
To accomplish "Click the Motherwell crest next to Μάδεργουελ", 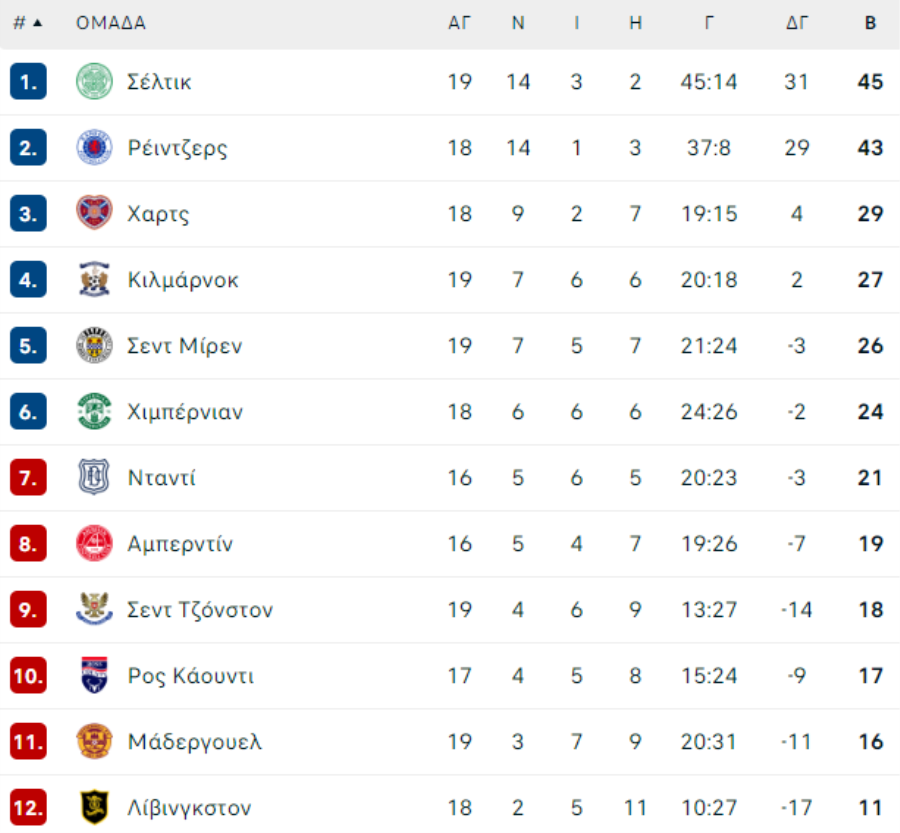I will [94, 741].
